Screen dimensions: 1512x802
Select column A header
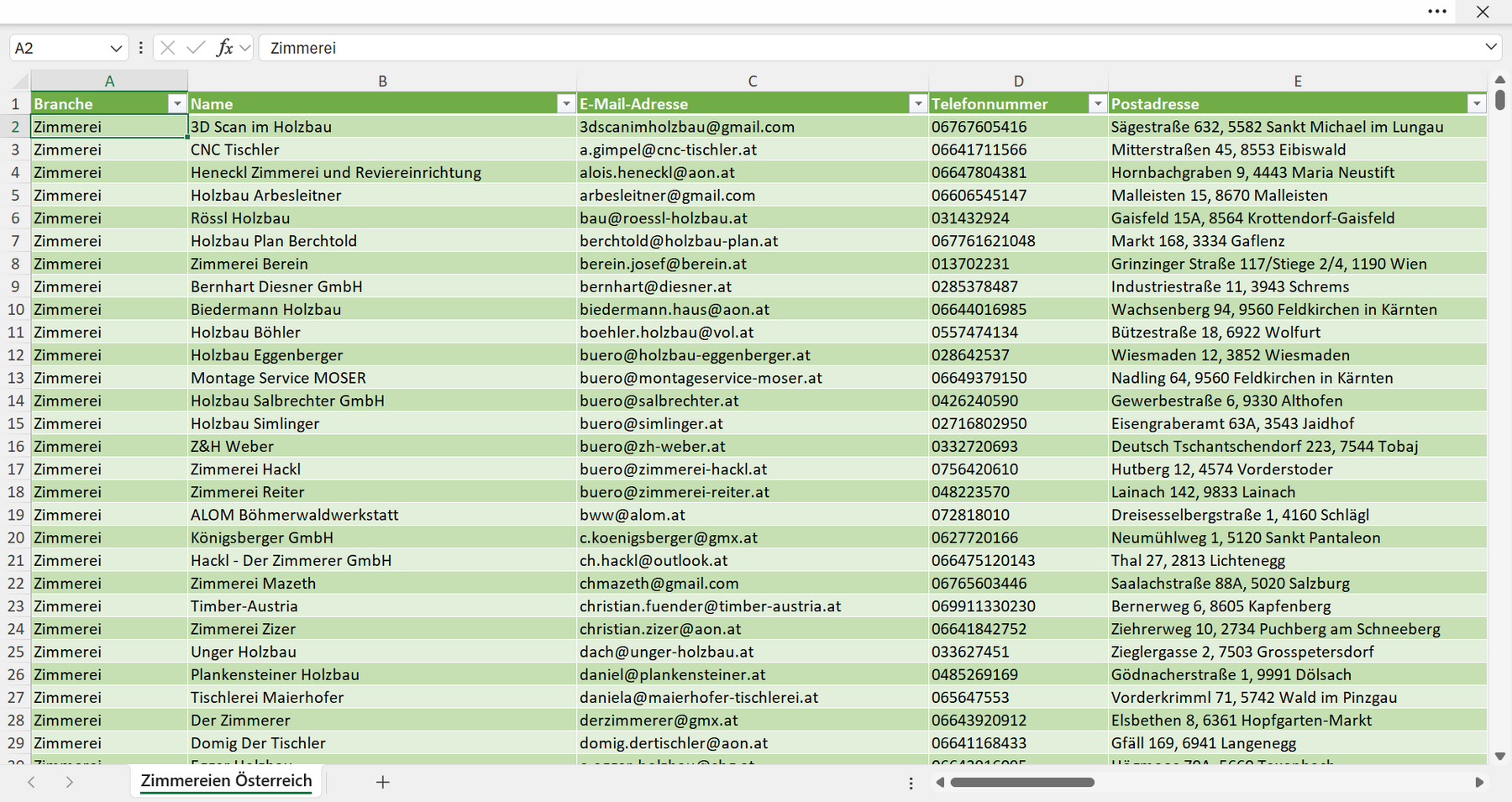pos(109,81)
